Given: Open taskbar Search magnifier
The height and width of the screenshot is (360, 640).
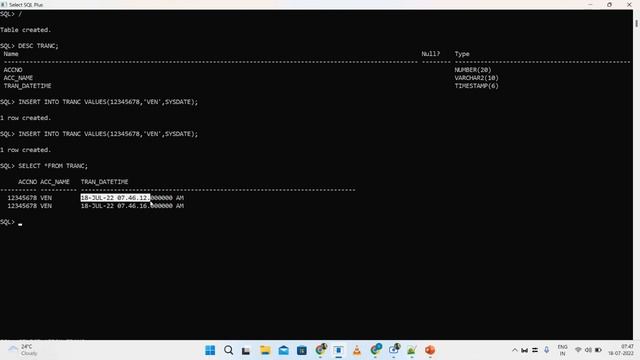Looking at the screenshot, I should pos(229,350).
